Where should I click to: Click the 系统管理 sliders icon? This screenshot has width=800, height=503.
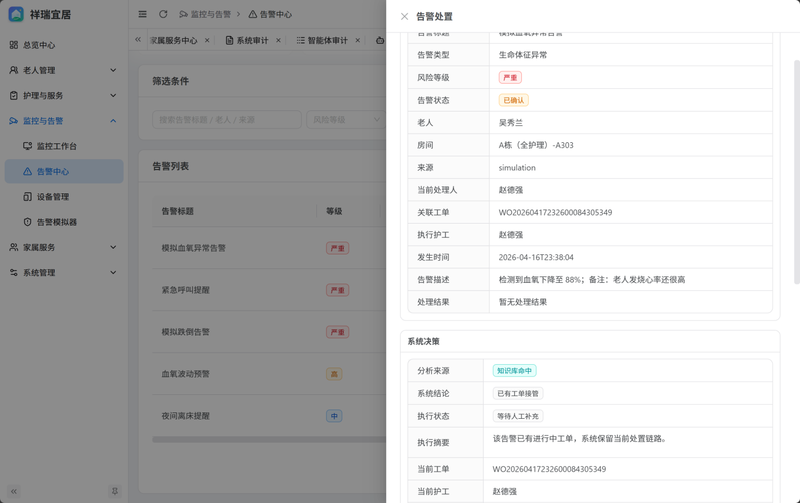pyautogui.click(x=14, y=272)
